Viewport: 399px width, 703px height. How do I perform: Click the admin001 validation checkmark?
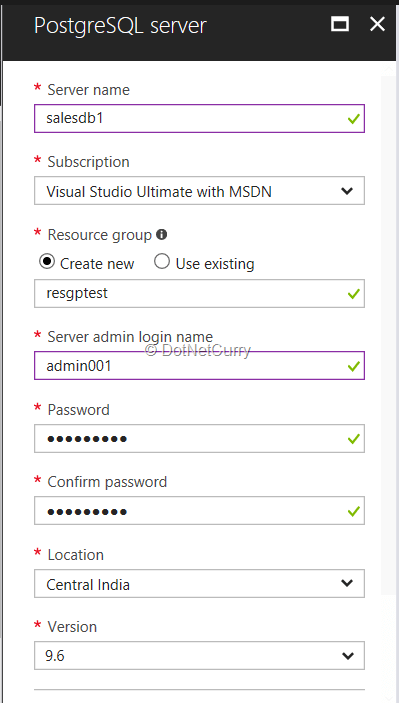point(354,366)
